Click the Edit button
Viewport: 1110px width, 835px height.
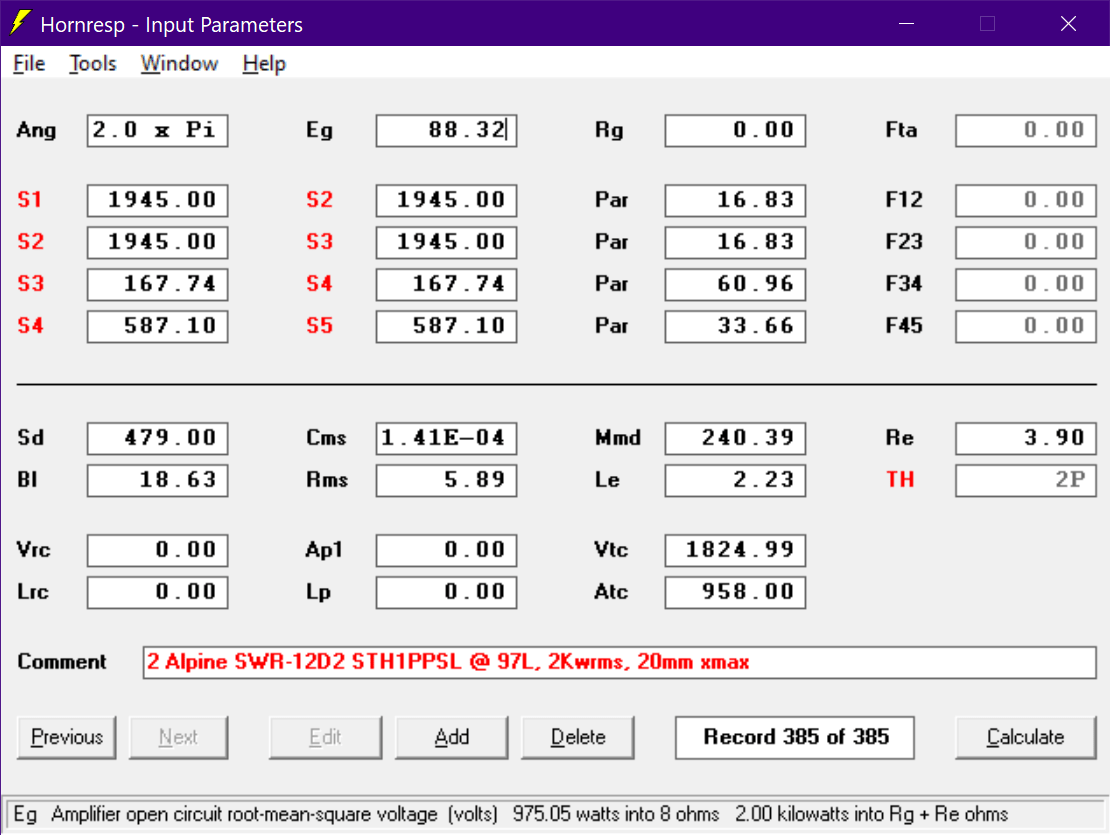(x=325, y=737)
